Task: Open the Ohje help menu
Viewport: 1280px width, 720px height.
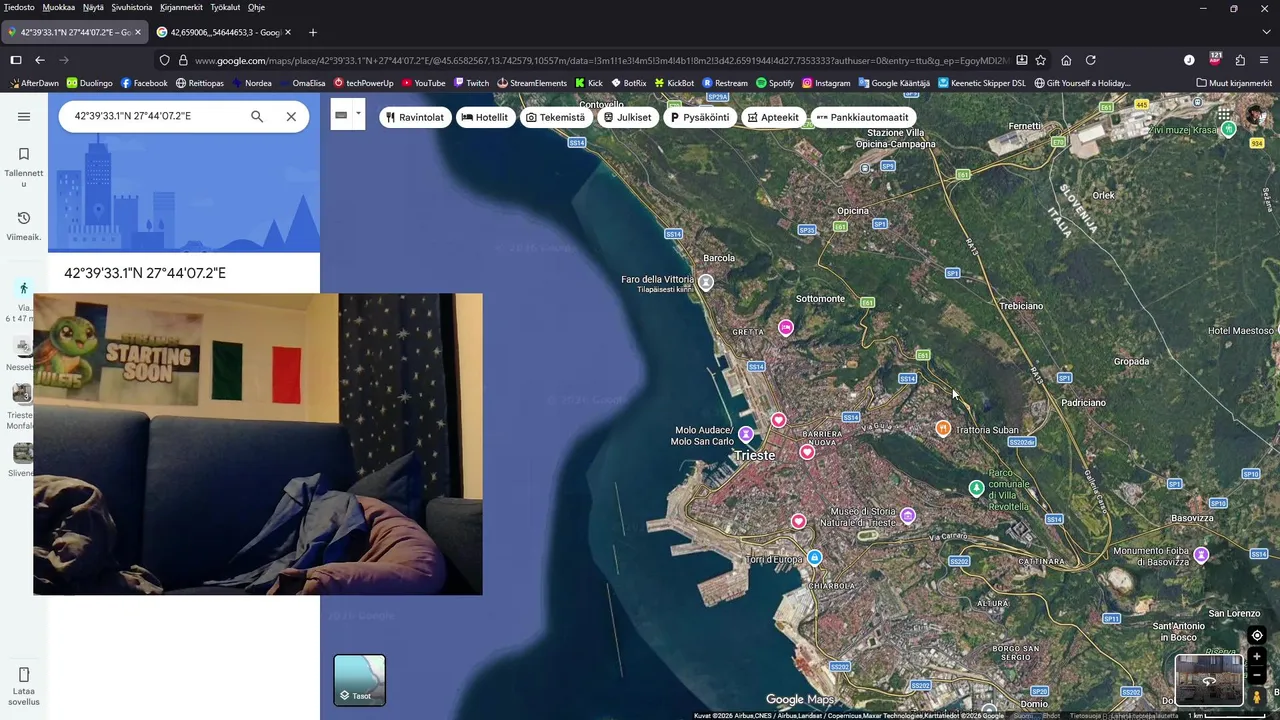Action: (256, 7)
